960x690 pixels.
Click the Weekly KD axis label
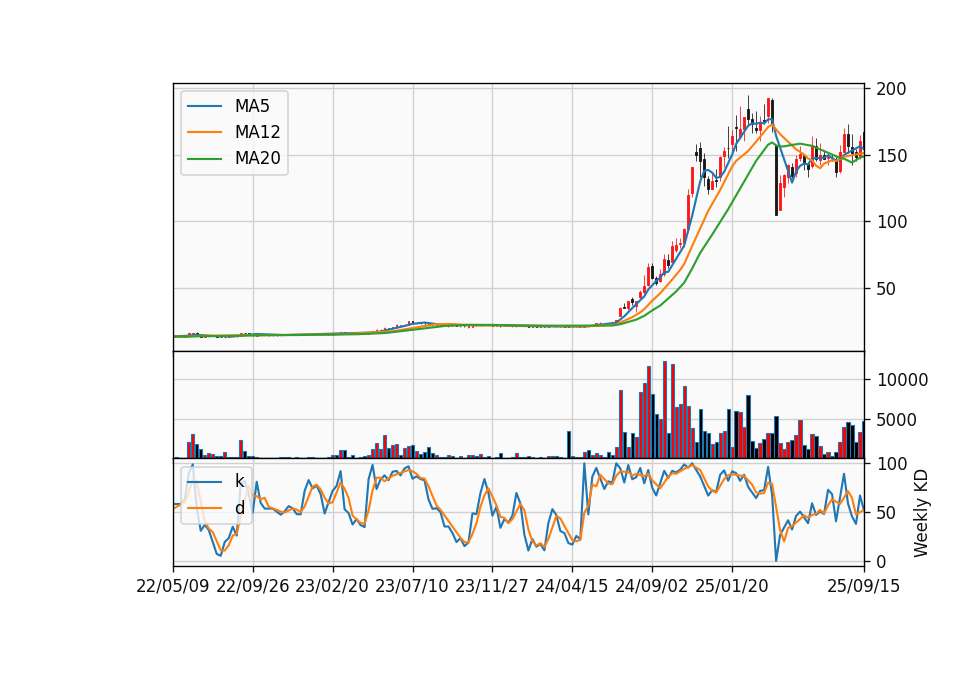[921, 513]
